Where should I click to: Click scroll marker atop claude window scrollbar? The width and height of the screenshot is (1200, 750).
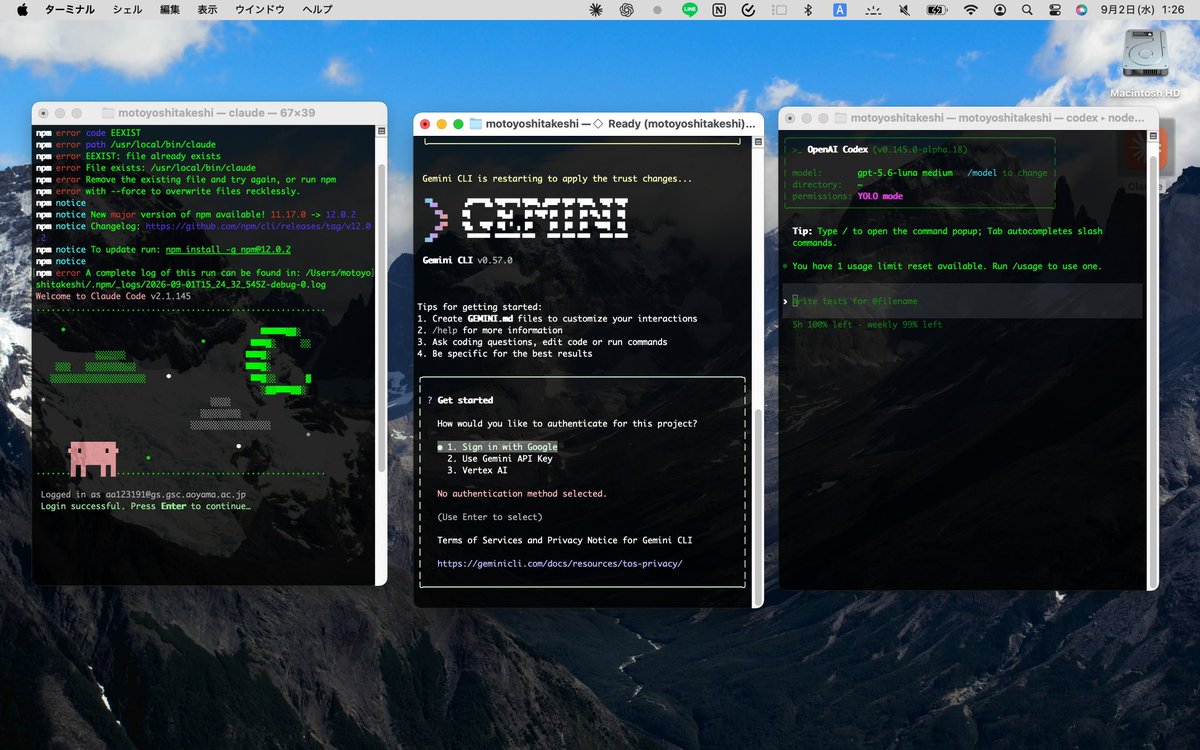pos(380,130)
